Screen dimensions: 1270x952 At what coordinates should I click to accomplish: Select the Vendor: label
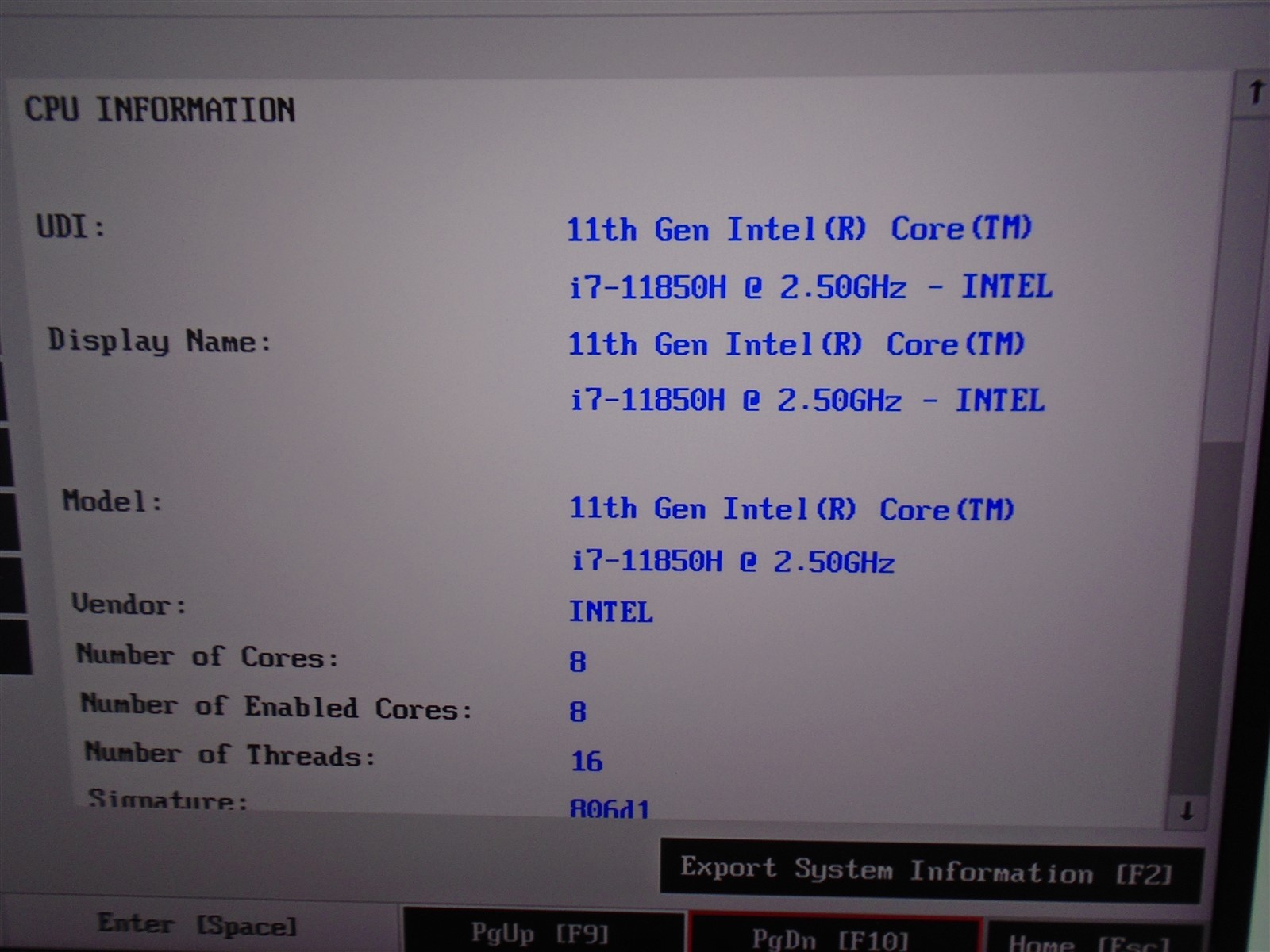point(129,605)
